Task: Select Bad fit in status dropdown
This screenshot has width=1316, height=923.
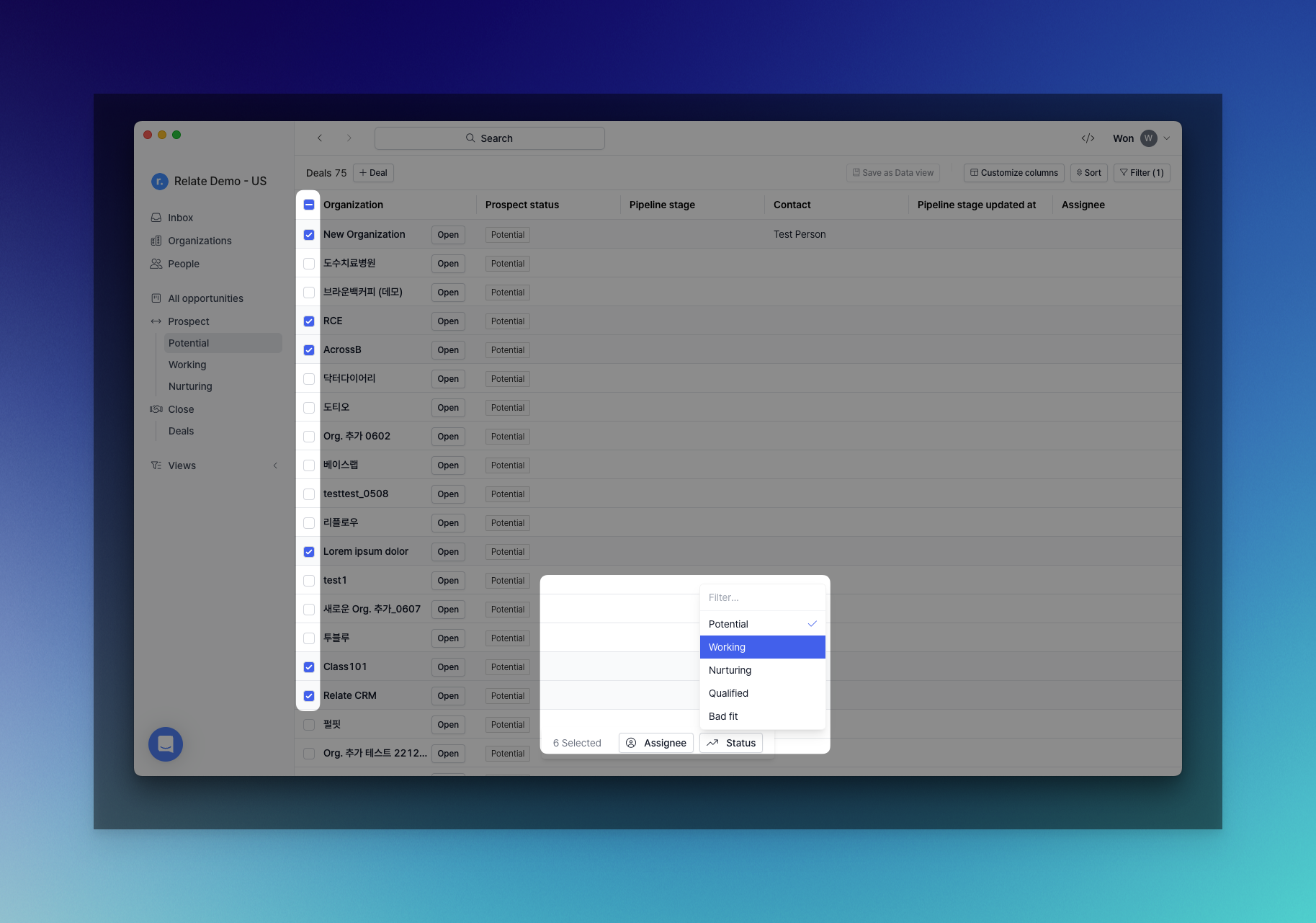Action: point(763,716)
